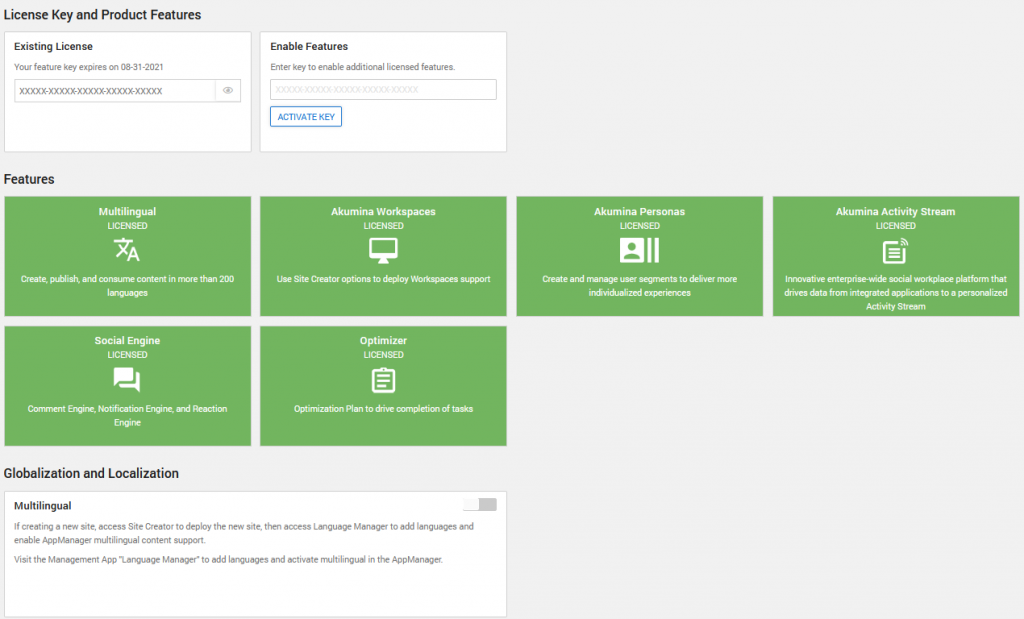The width and height of the screenshot is (1024, 619).
Task: Reveal the existing license key with eye icon
Action: click(228, 91)
